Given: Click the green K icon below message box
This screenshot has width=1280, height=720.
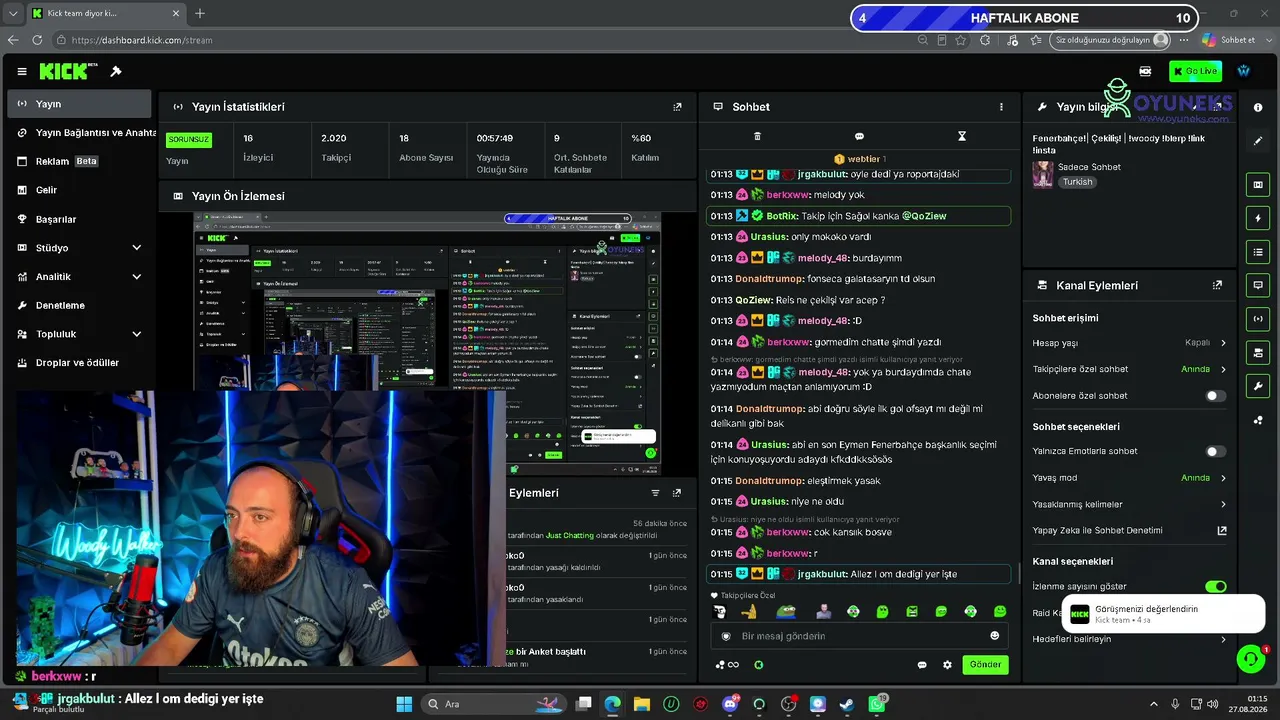Looking at the screenshot, I should (759, 665).
